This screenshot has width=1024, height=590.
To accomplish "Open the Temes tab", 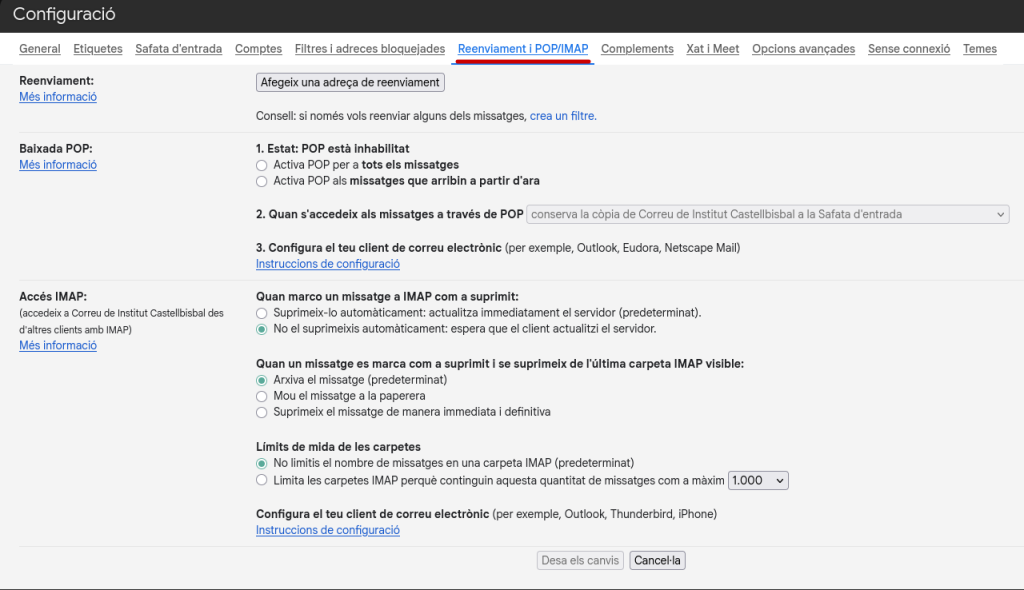I will click(979, 49).
